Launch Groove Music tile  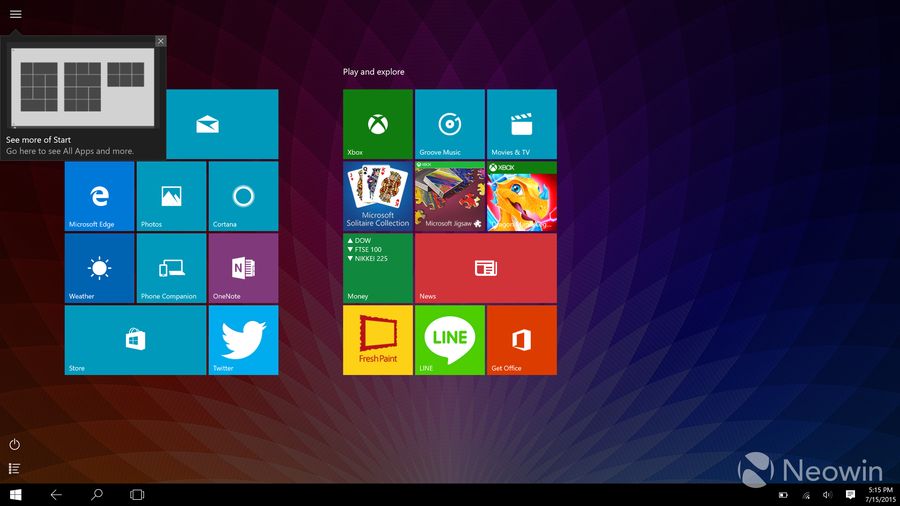[x=449, y=124]
